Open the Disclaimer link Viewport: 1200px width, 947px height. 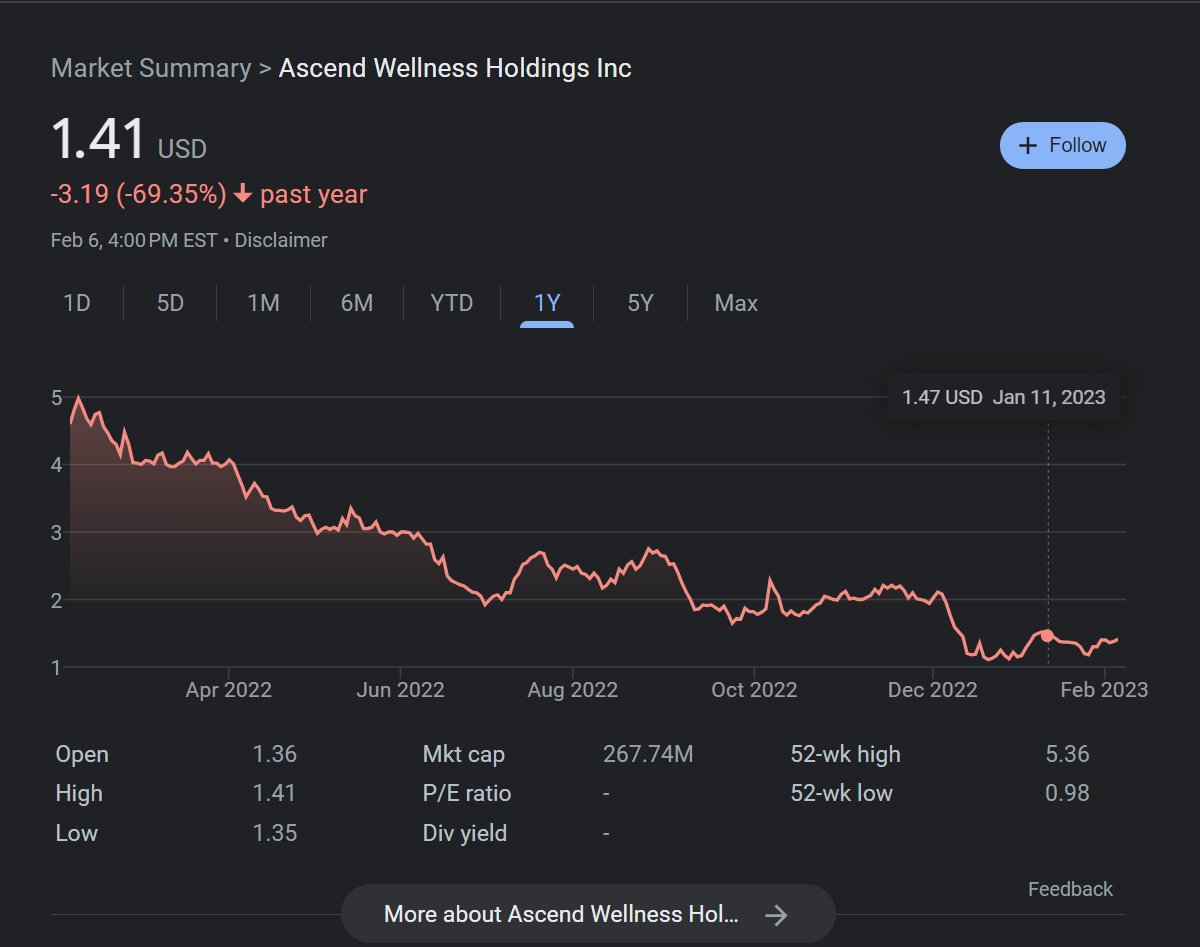[281, 240]
